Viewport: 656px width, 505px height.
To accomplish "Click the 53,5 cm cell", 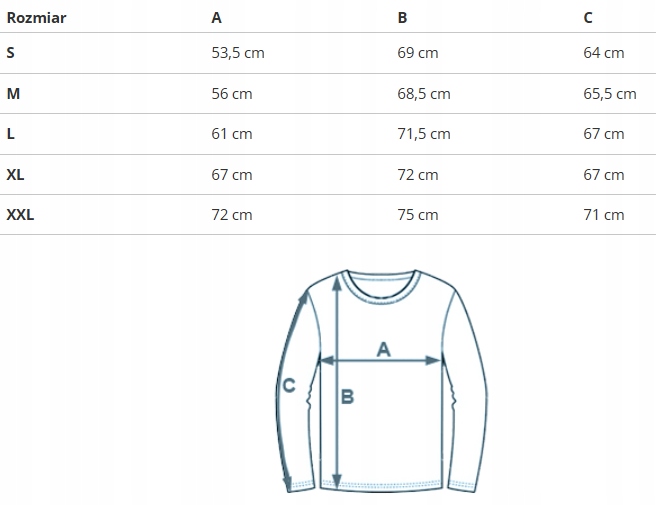I will 238,53.
